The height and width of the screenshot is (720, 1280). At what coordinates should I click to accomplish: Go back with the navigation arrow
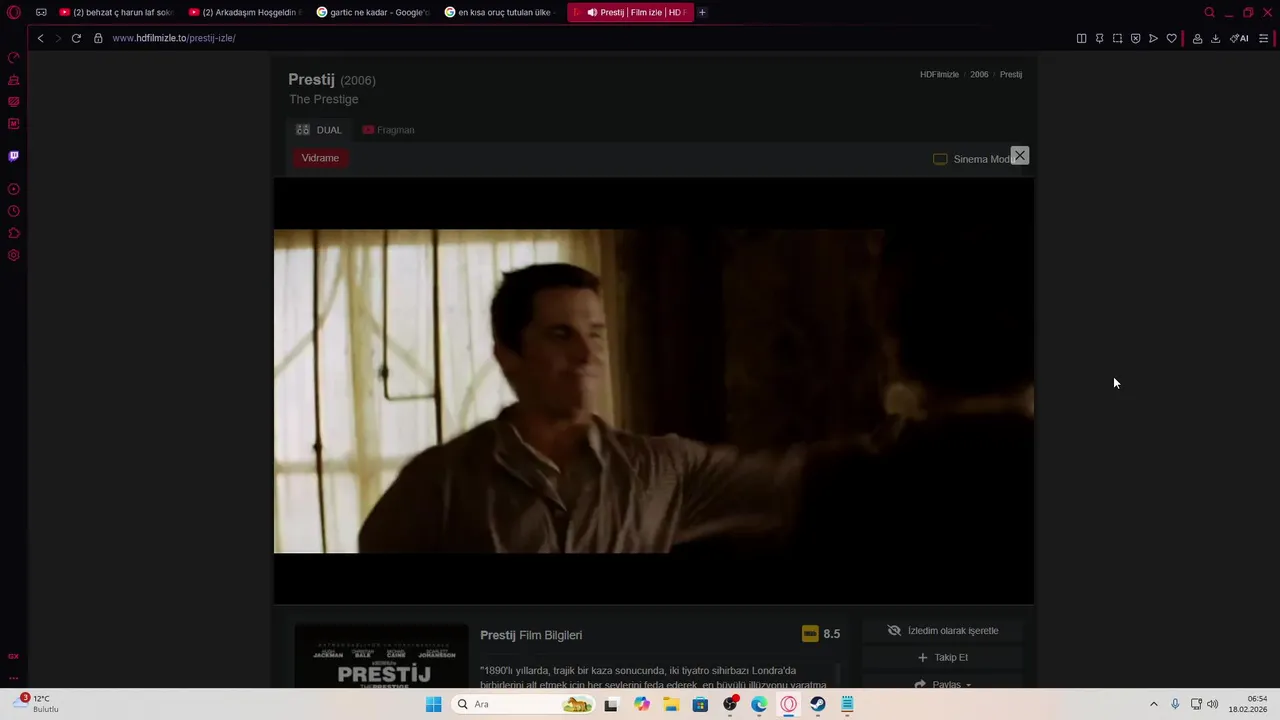tap(40, 38)
